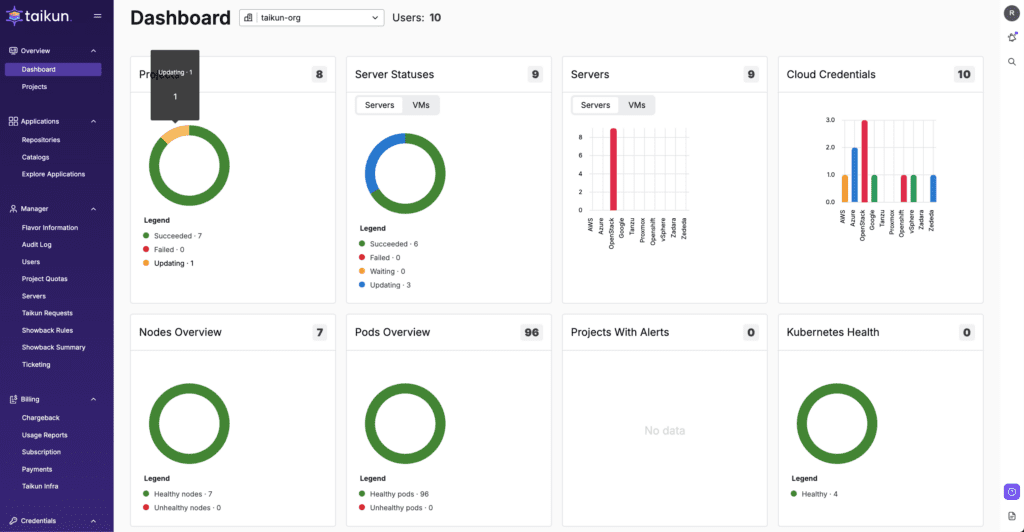Click the red OpenStack bar in Servers chart
This screenshot has width=1024, height=532.
point(613,170)
